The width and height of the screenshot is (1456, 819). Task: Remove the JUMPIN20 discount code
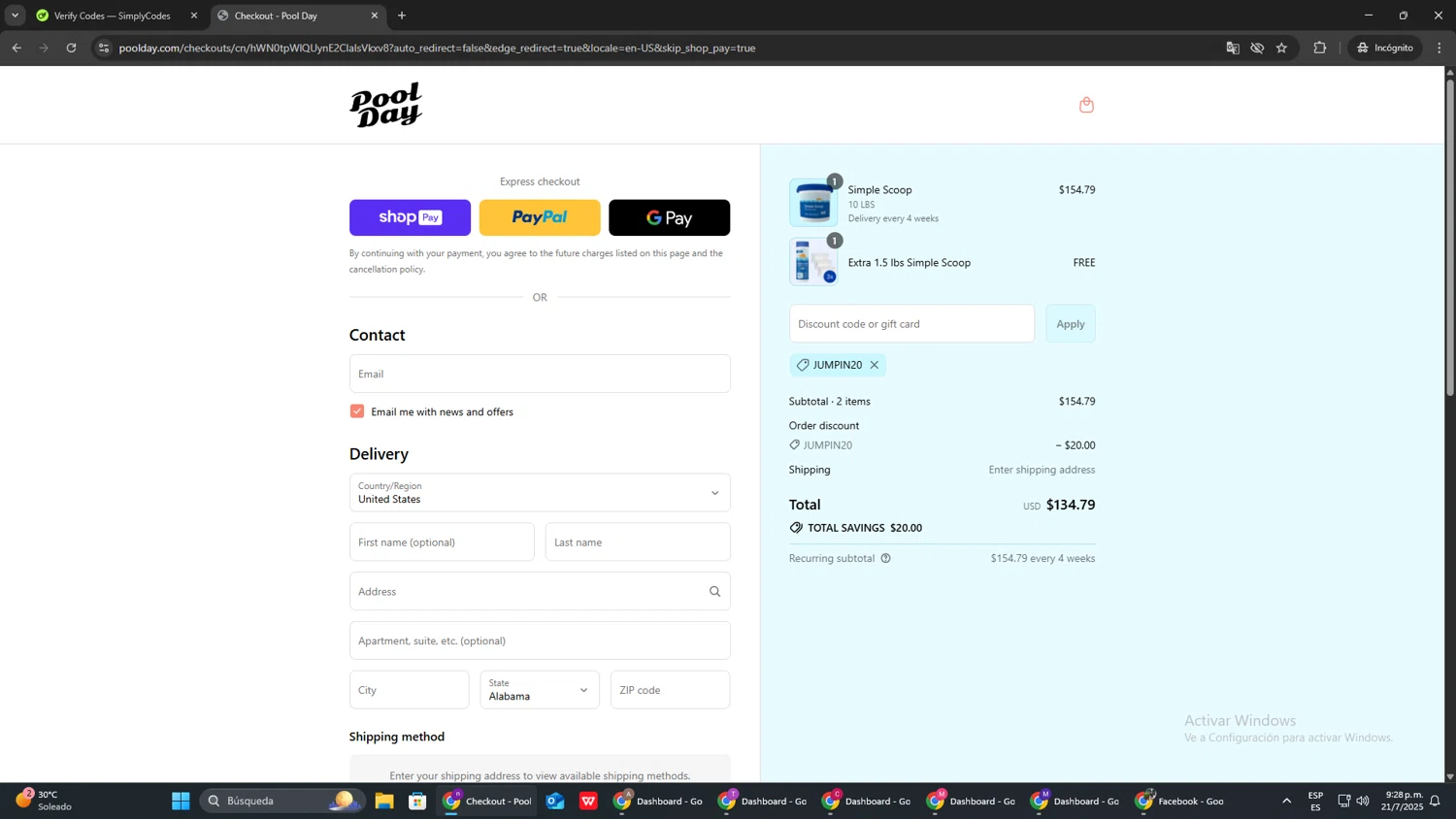pos(874,365)
